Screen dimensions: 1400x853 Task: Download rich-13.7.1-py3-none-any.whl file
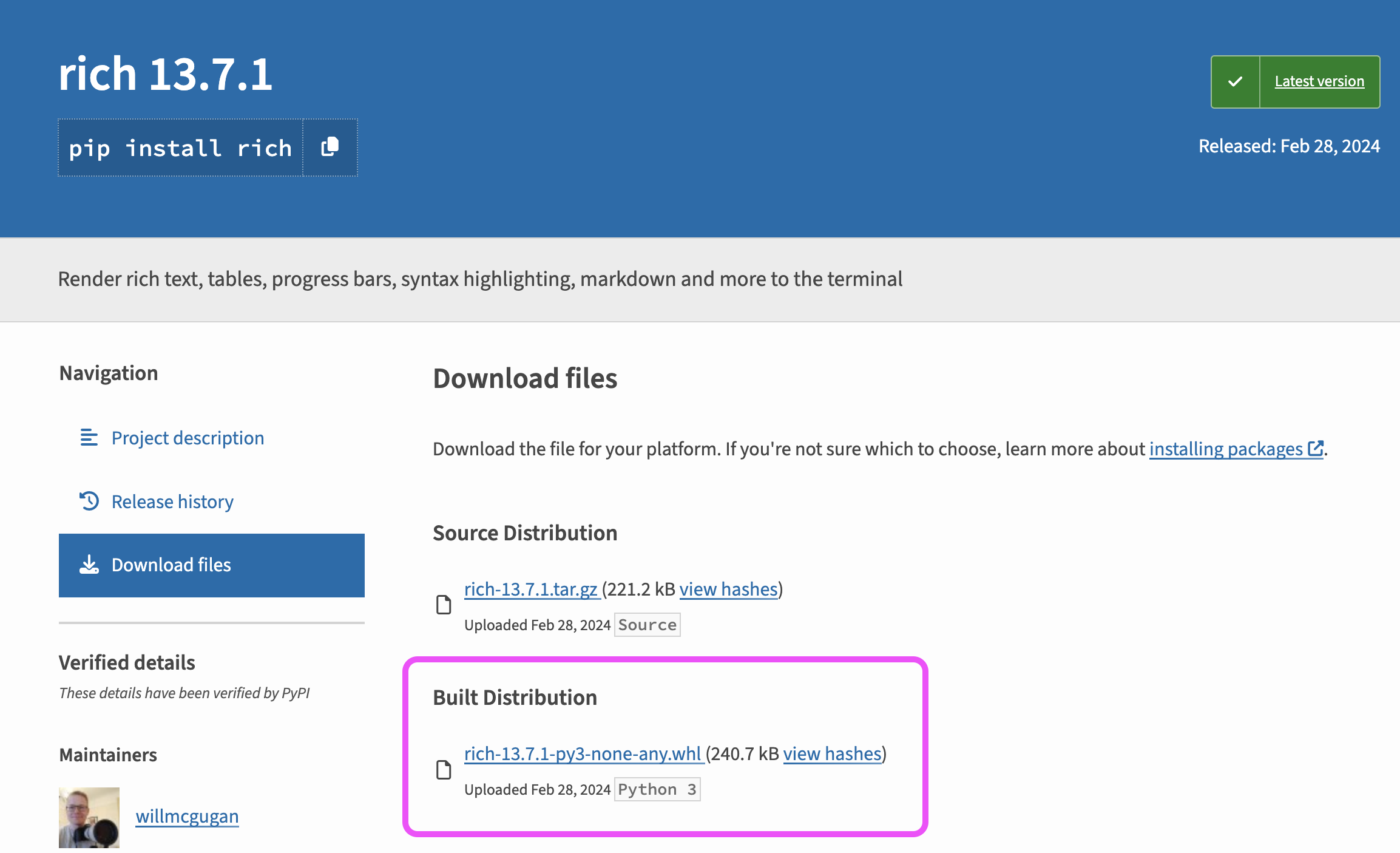[583, 753]
